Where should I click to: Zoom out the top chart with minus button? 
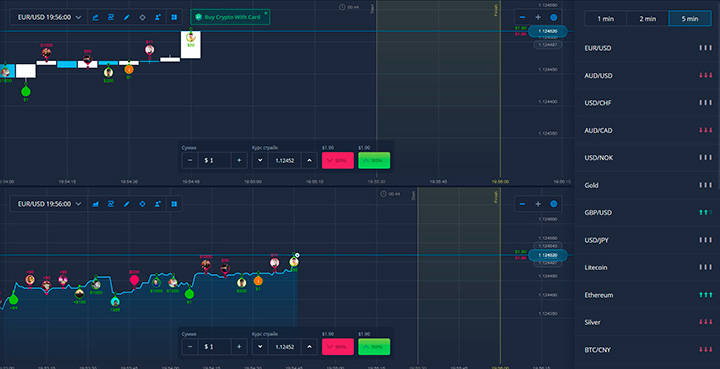[523, 17]
